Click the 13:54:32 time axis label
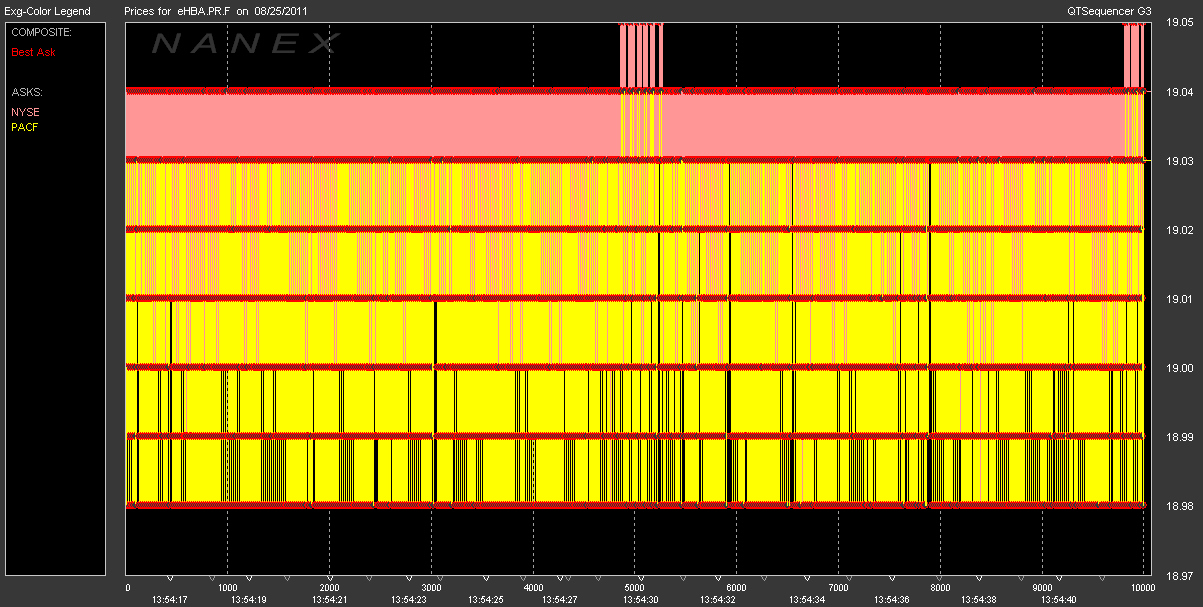 717,600
